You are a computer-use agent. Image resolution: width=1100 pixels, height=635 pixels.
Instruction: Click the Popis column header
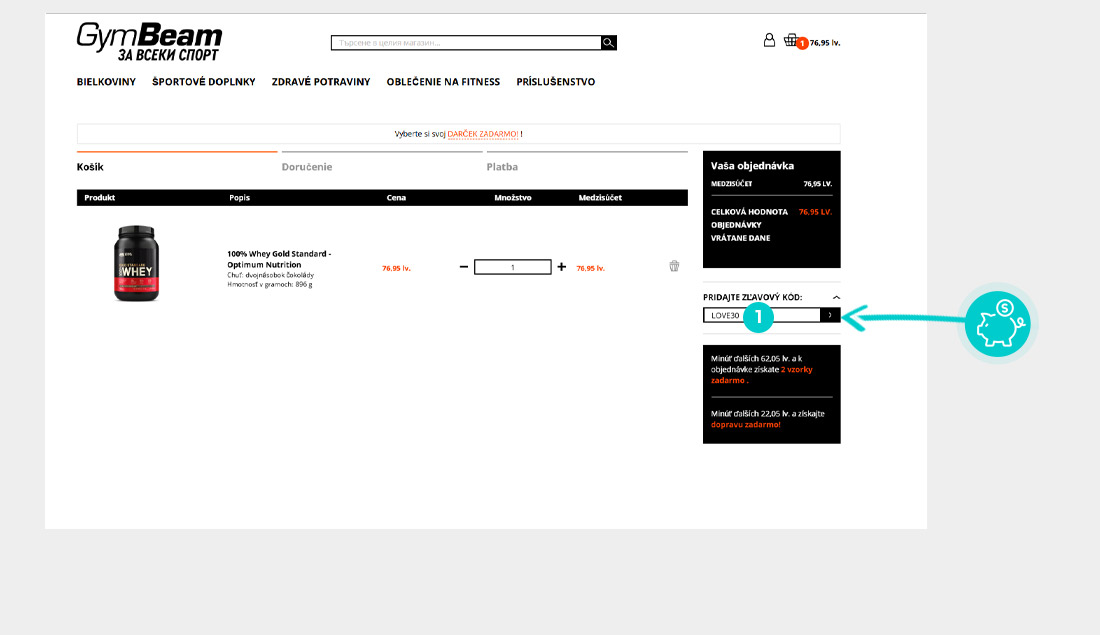click(x=239, y=198)
